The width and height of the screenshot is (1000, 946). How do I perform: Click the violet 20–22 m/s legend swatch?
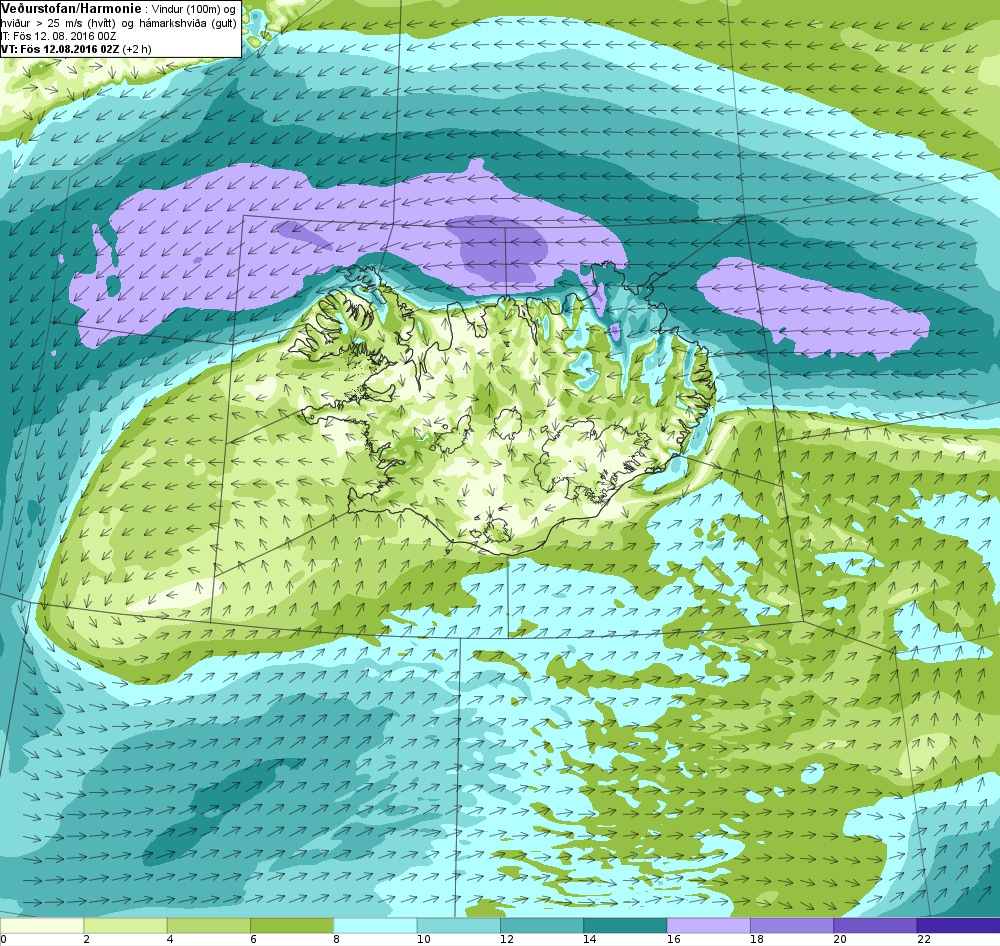(x=875, y=924)
